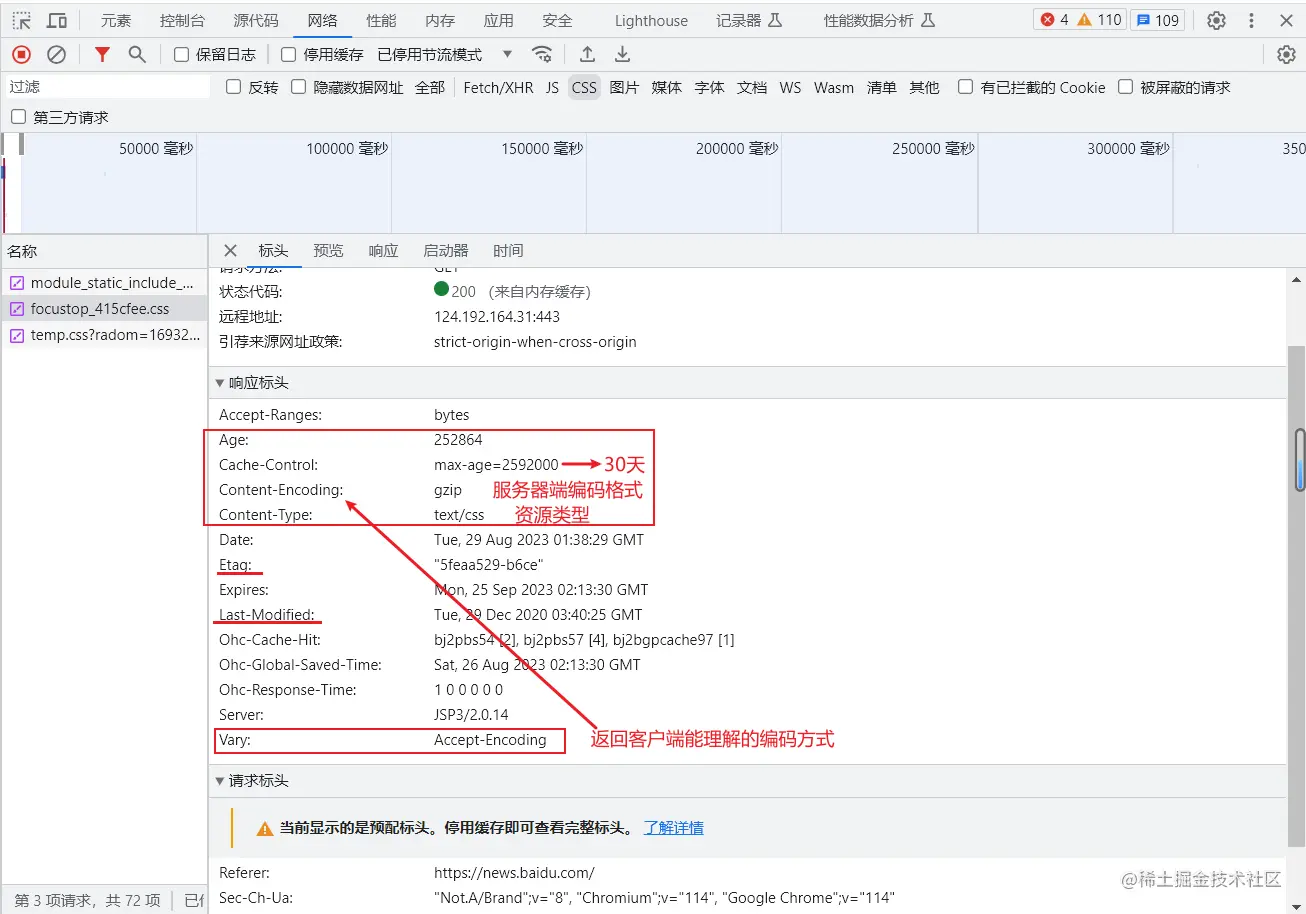The width and height of the screenshot is (1306, 914).
Task: Select the module_static_include request row
Action: (104, 283)
